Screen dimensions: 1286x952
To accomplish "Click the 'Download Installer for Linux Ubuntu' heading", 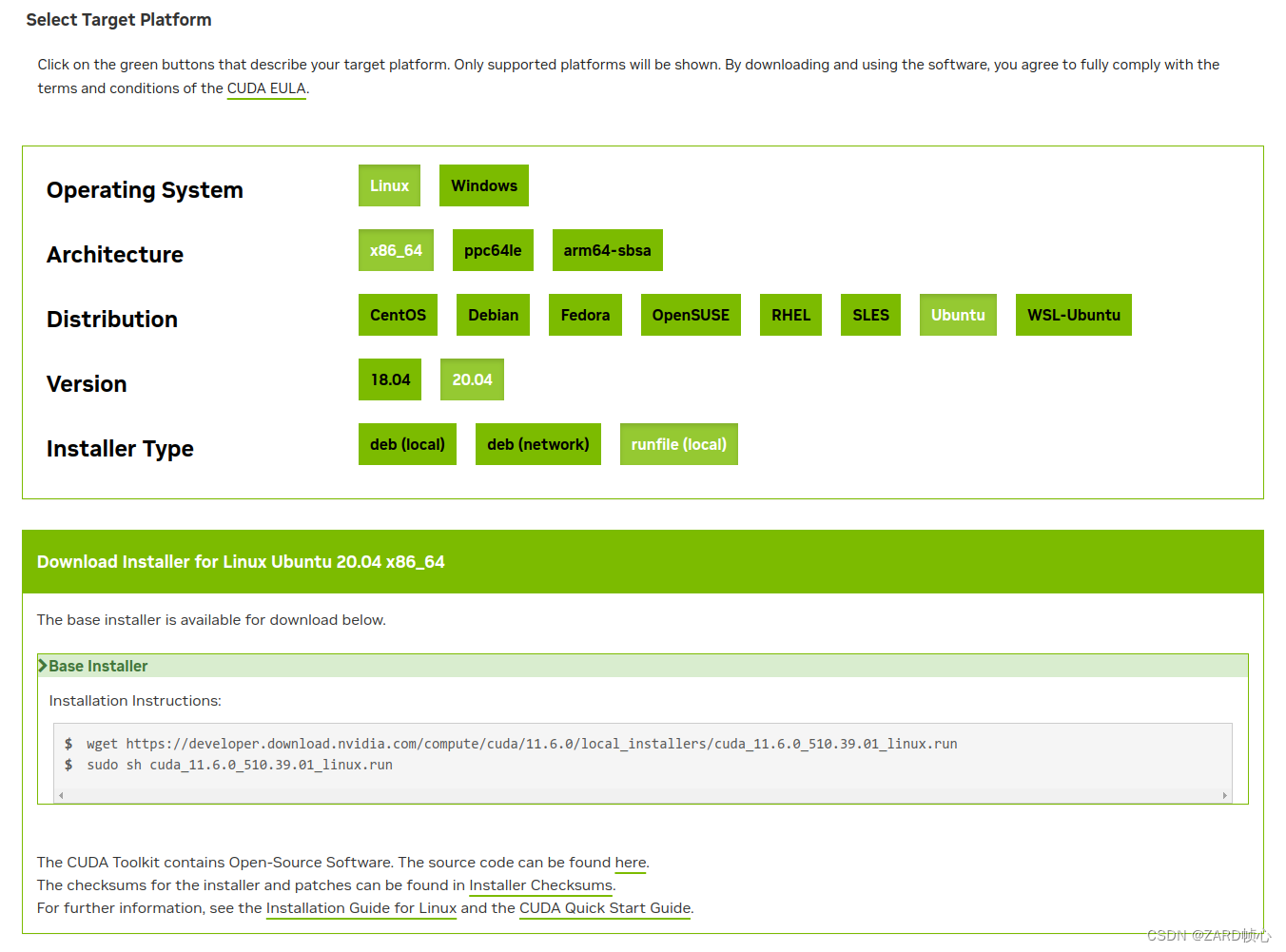I will pos(241,562).
